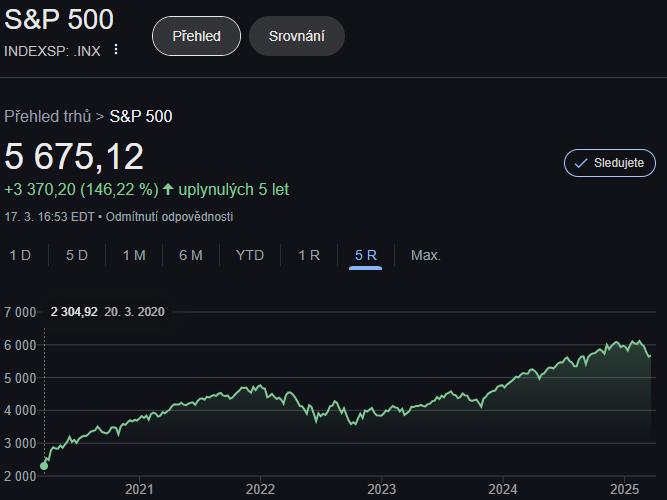This screenshot has height=500, width=667.
Task: Open the Přehled trhů breadcrumb link
Action: pyautogui.click(x=48, y=116)
